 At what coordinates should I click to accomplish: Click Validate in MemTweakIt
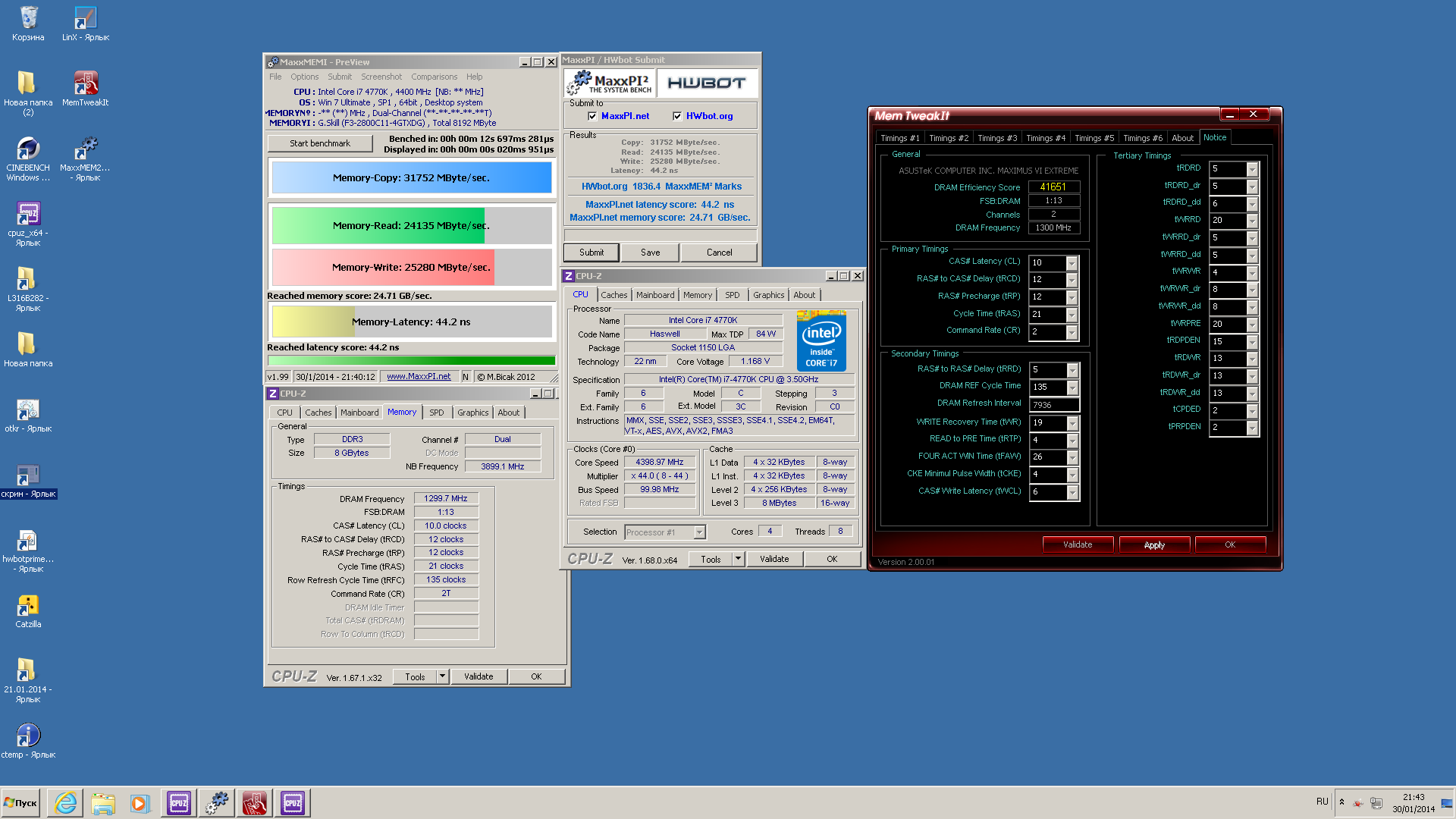coord(1078,544)
